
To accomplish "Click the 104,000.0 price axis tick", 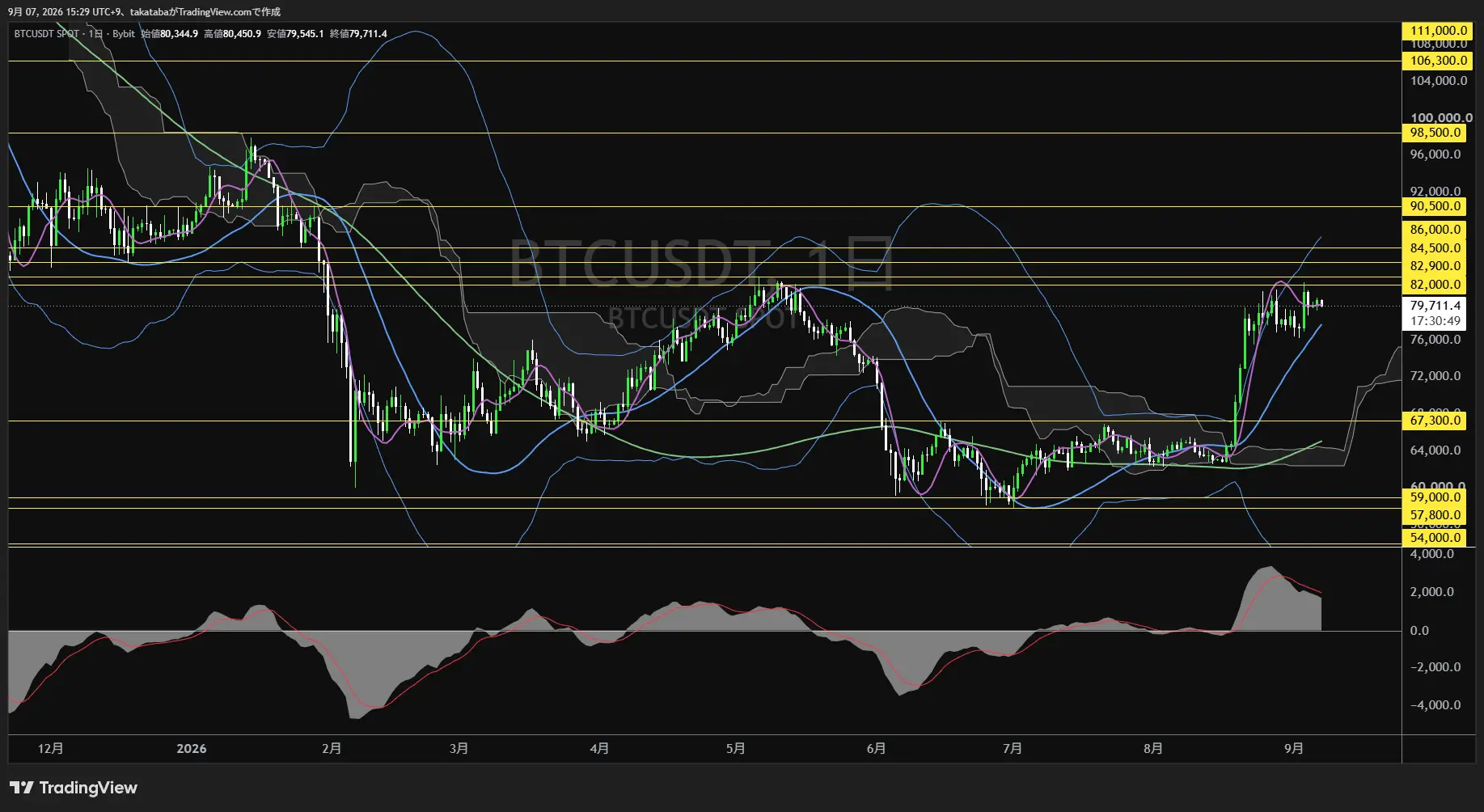I will tap(1439, 81).
